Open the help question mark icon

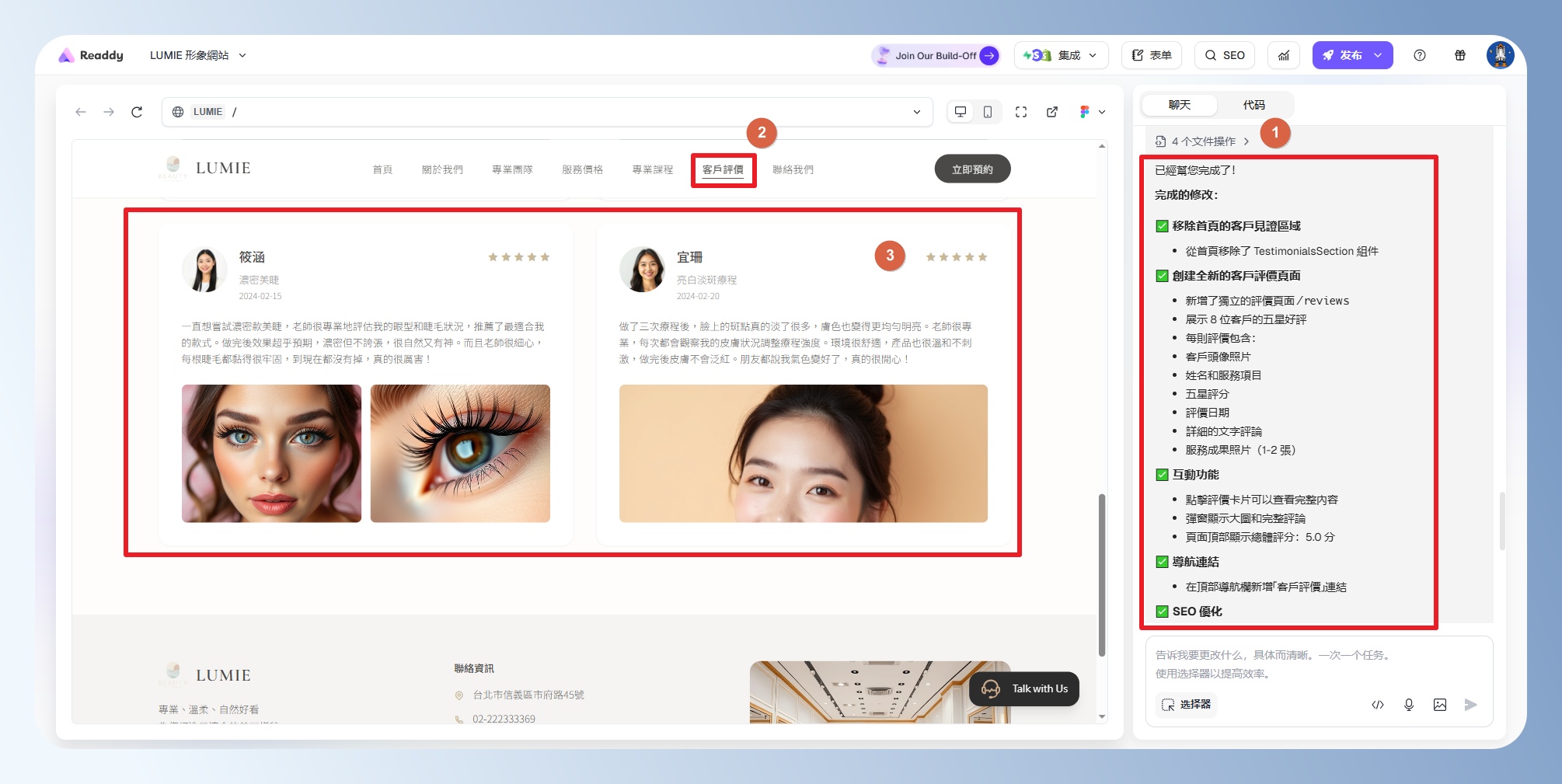[x=1420, y=55]
